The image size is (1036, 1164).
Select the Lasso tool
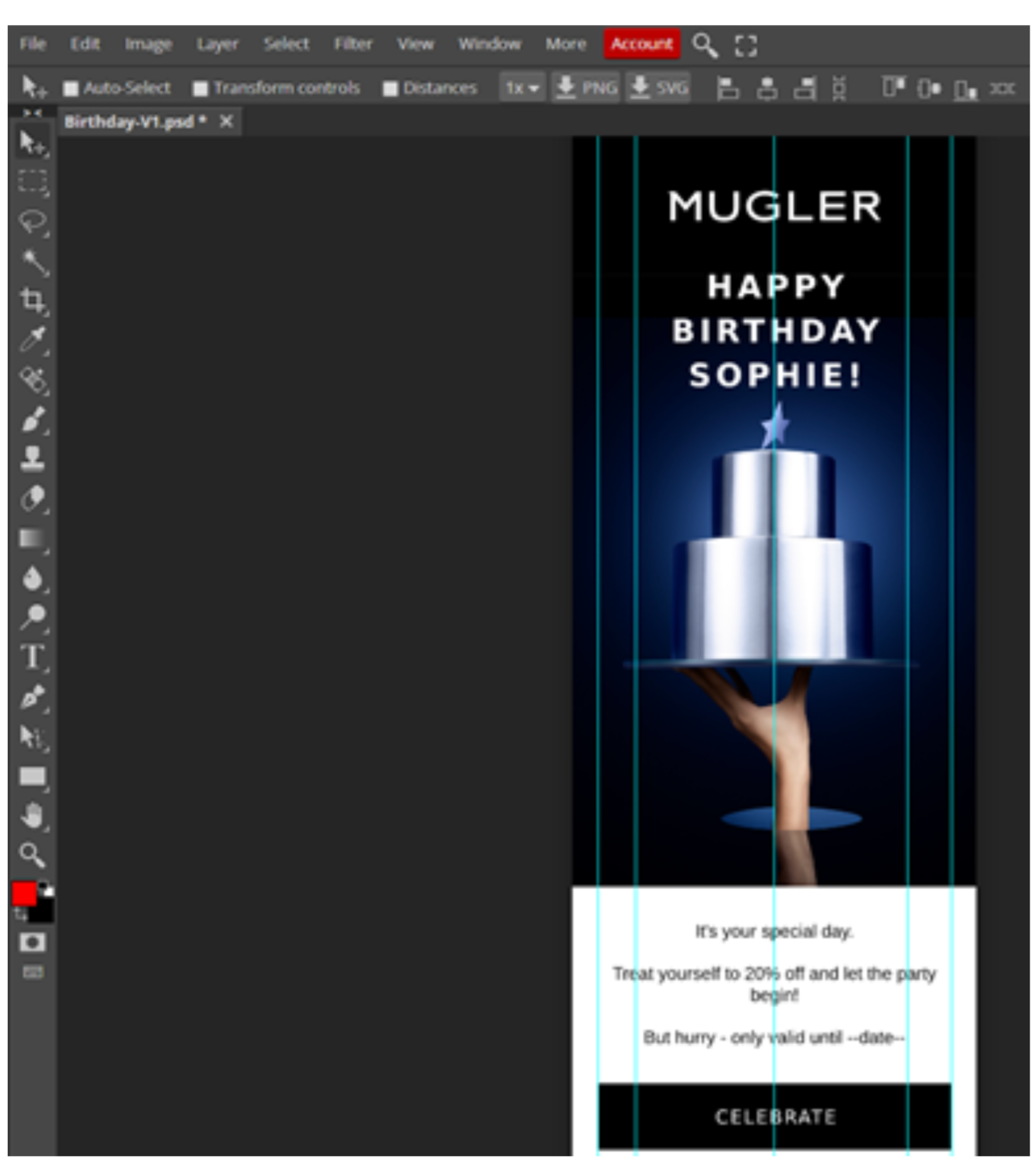click(32, 222)
